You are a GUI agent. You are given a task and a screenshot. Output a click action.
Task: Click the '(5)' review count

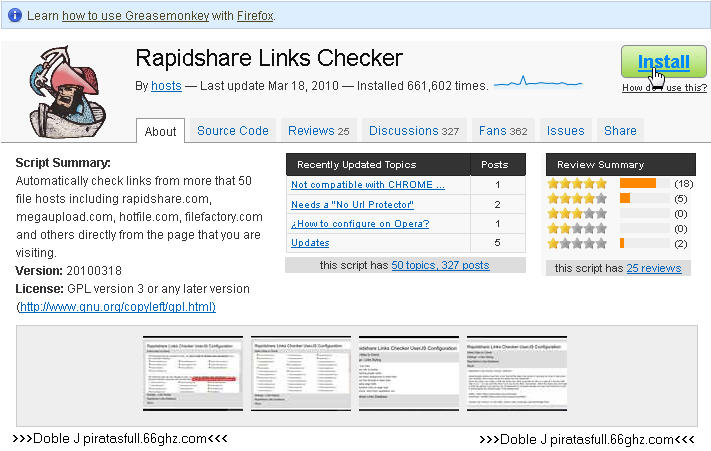coord(681,199)
